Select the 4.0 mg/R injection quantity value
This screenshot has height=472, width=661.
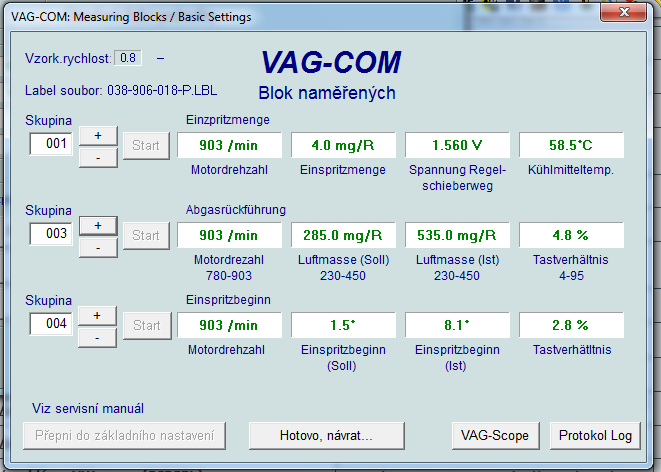[x=343, y=145]
